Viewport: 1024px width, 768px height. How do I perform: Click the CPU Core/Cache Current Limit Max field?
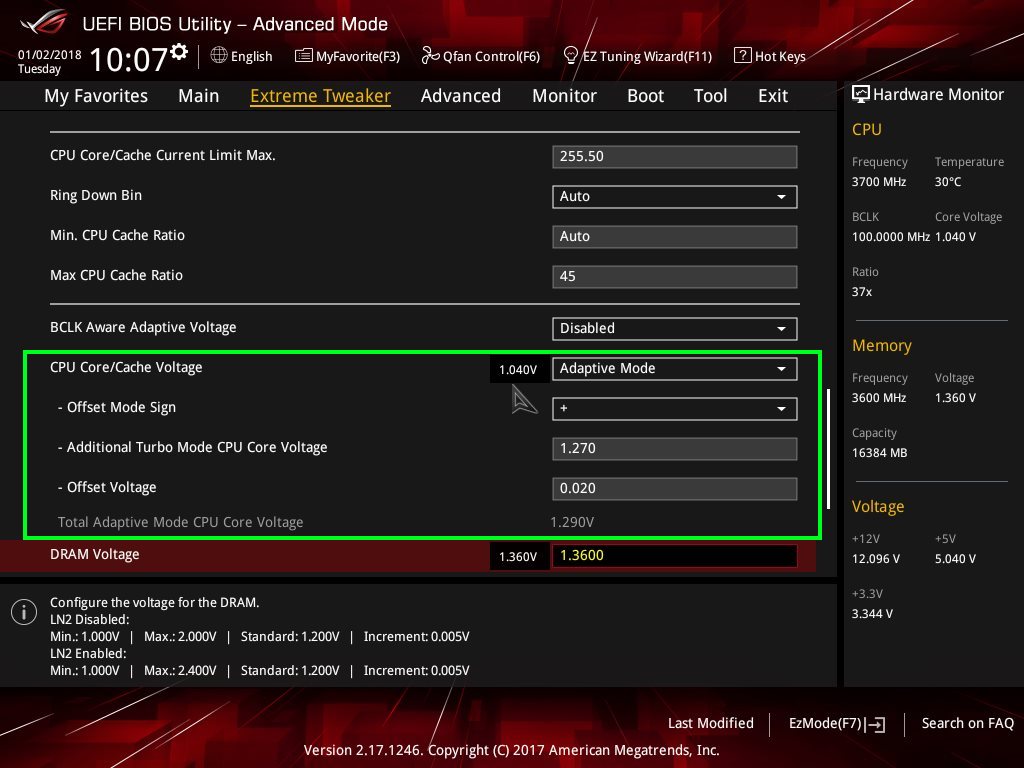pyautogui.click(x=675, y=157)
